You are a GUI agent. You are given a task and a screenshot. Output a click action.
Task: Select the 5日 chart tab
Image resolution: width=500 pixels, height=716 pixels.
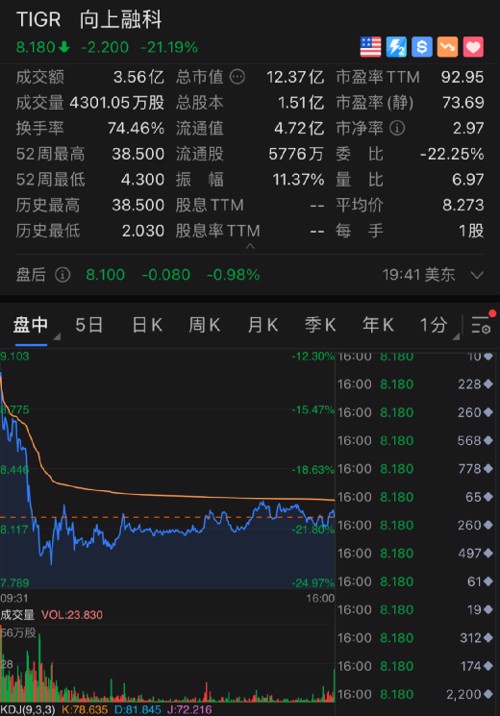coord(89,325)
